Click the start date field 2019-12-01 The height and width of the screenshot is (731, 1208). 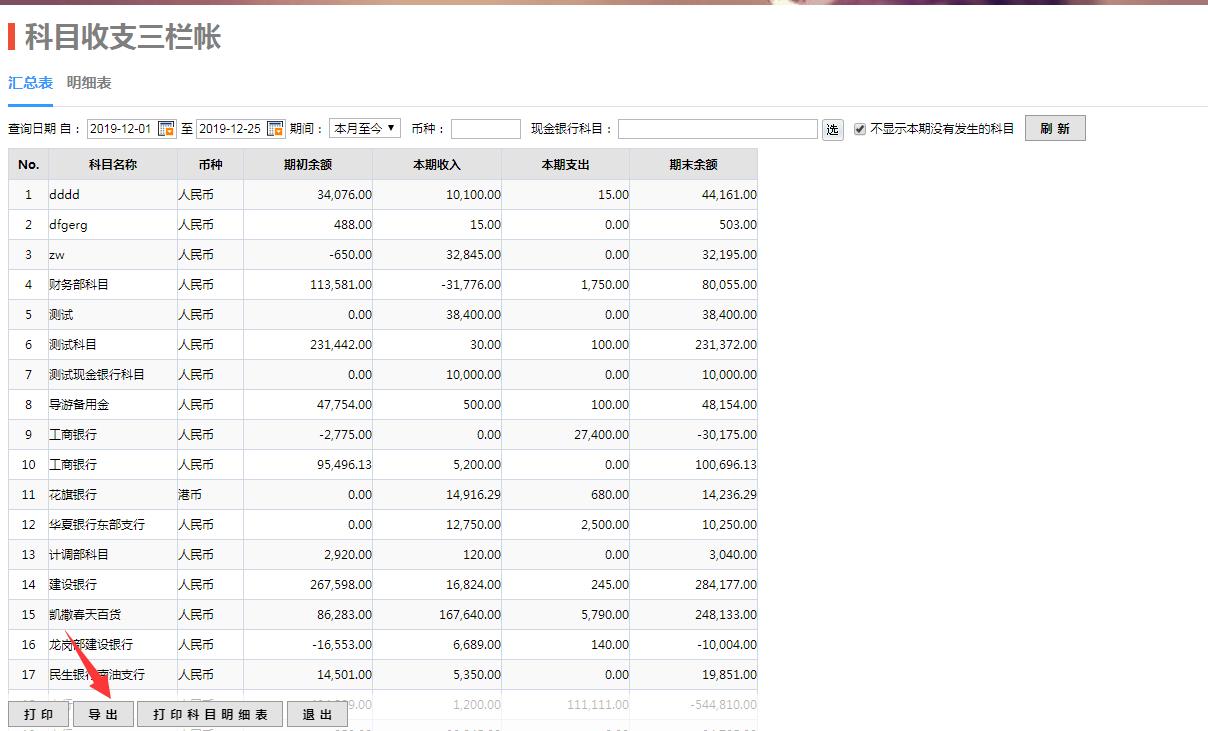pos(121,129)
